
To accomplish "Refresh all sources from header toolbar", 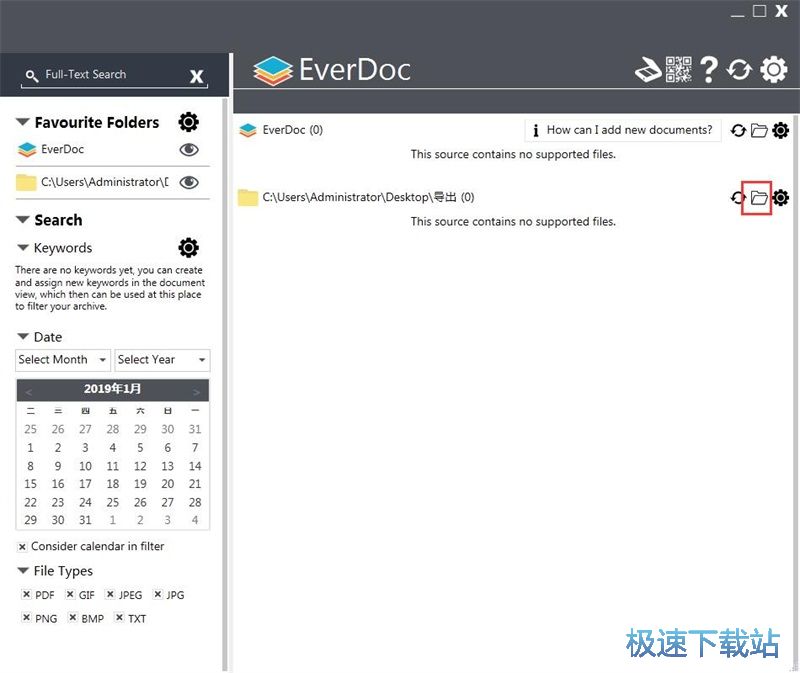I will [739, 70].
